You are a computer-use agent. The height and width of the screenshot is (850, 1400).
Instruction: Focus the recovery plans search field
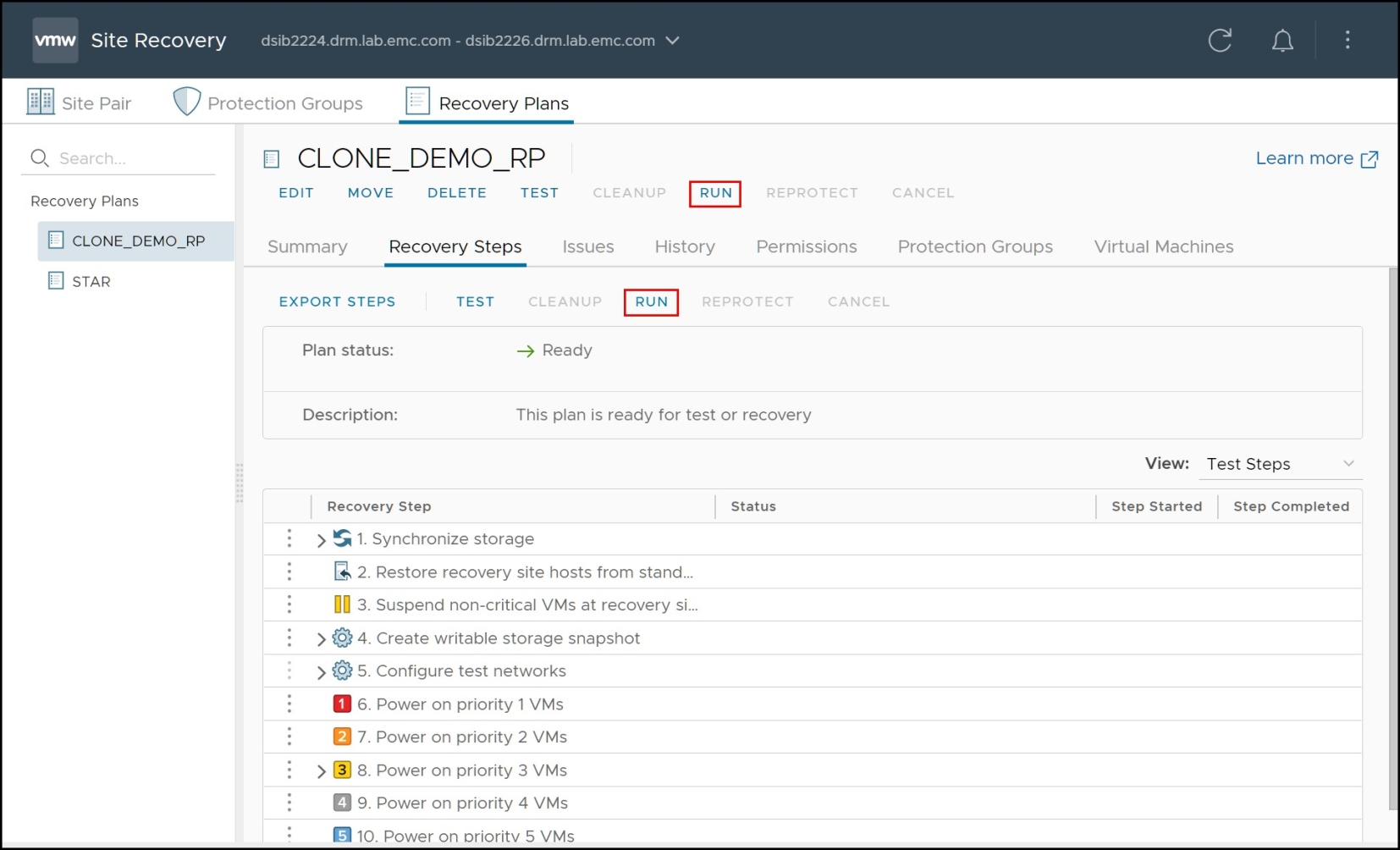(x=119, y=158)
